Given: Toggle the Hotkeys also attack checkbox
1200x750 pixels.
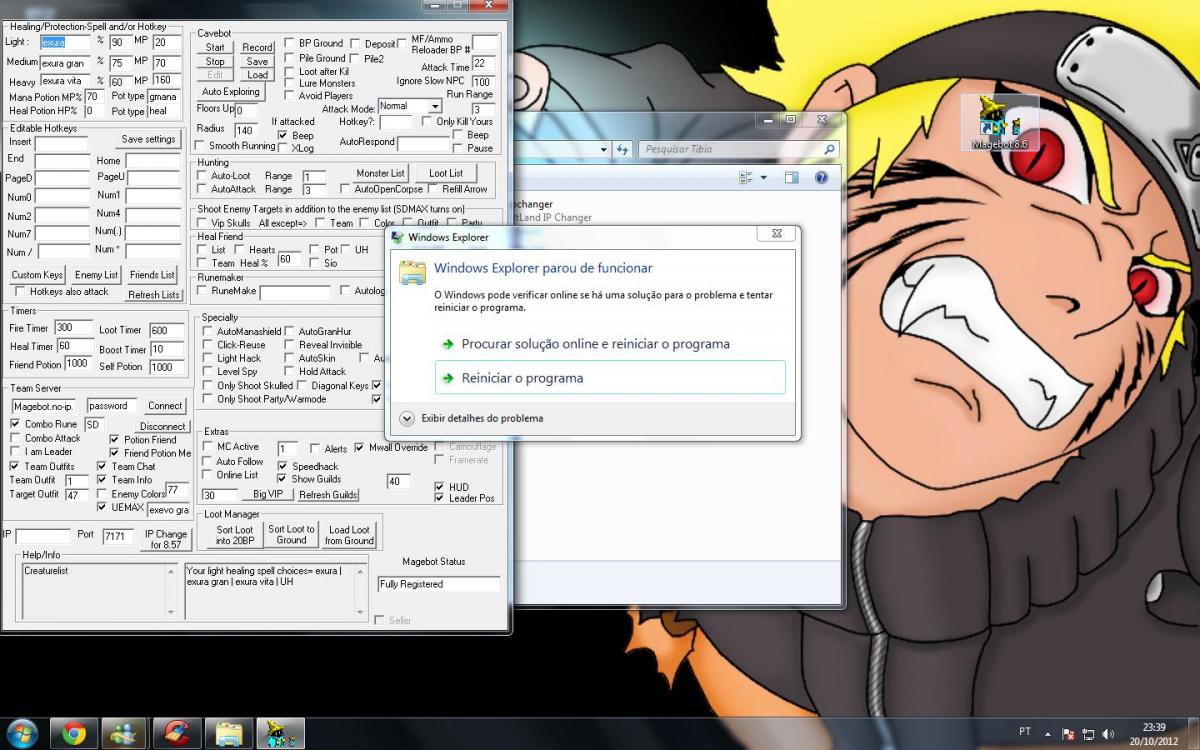Looking at the screenshot, I should pyautogui.click(x=19, y=292).
